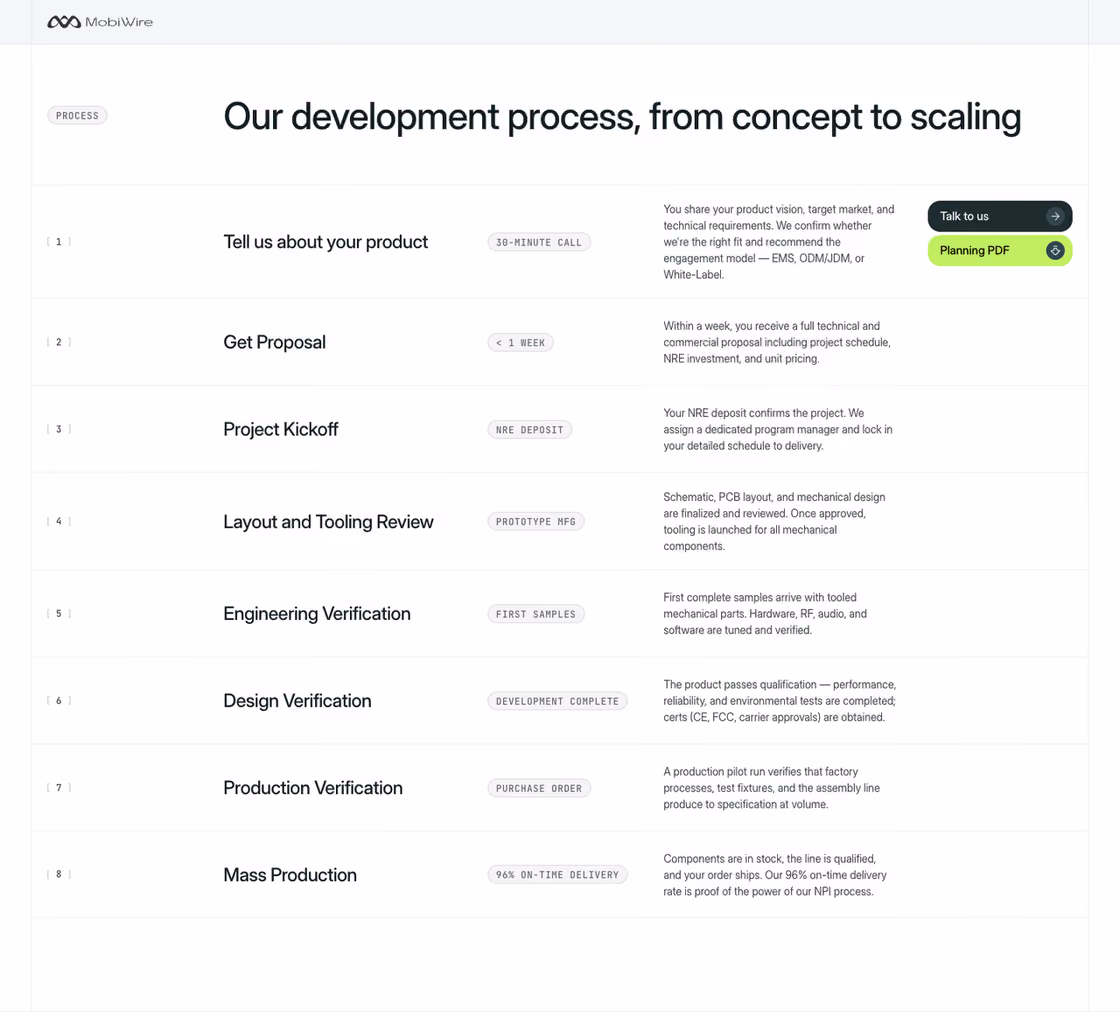Image resolution: width=1120 pixels, height=1012 pixels.
Task: Click the description starting 'Within a week'
Action: click(x=777, y=342)
